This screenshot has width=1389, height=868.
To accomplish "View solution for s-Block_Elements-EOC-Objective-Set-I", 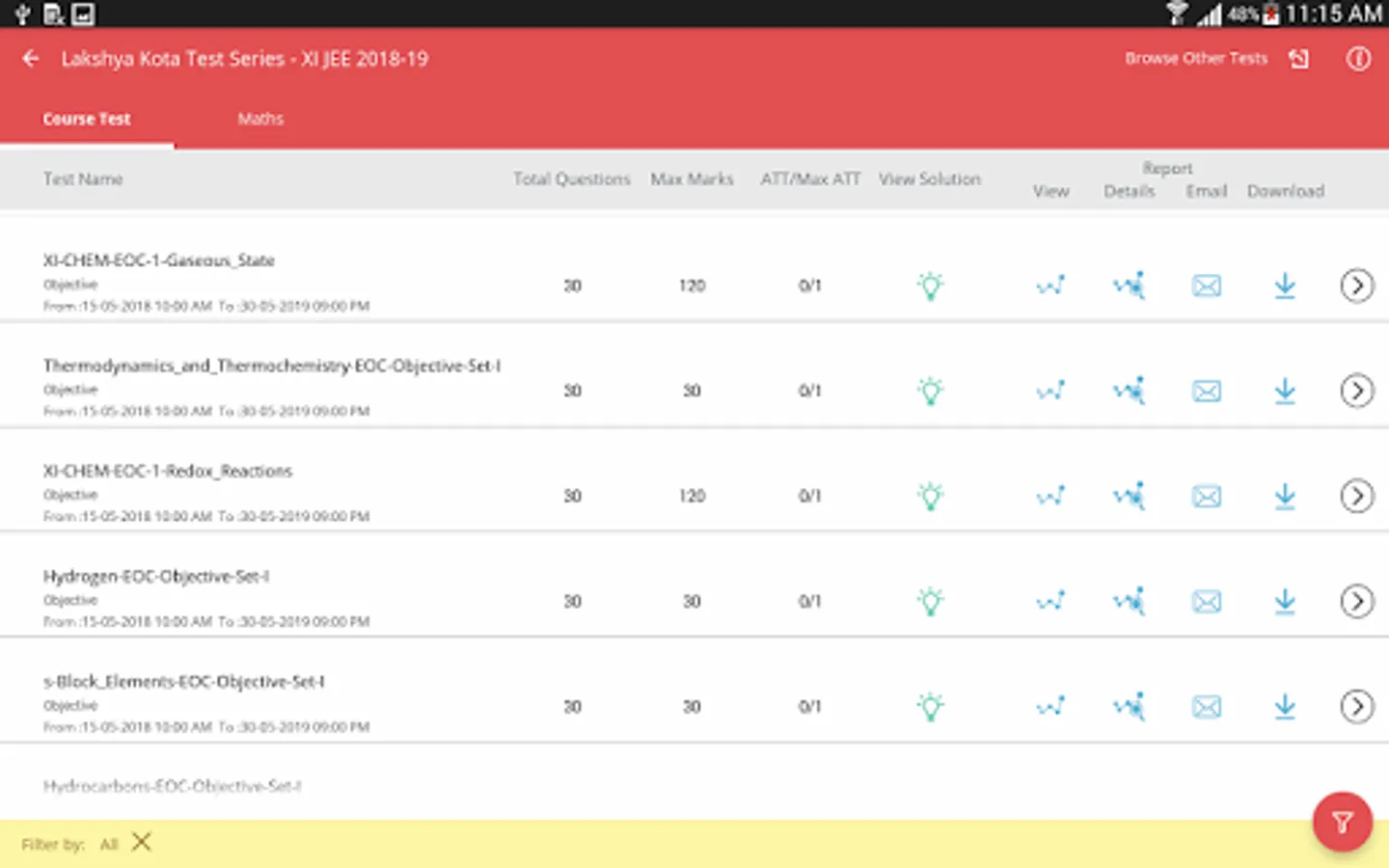I will (x=931, y=706).
